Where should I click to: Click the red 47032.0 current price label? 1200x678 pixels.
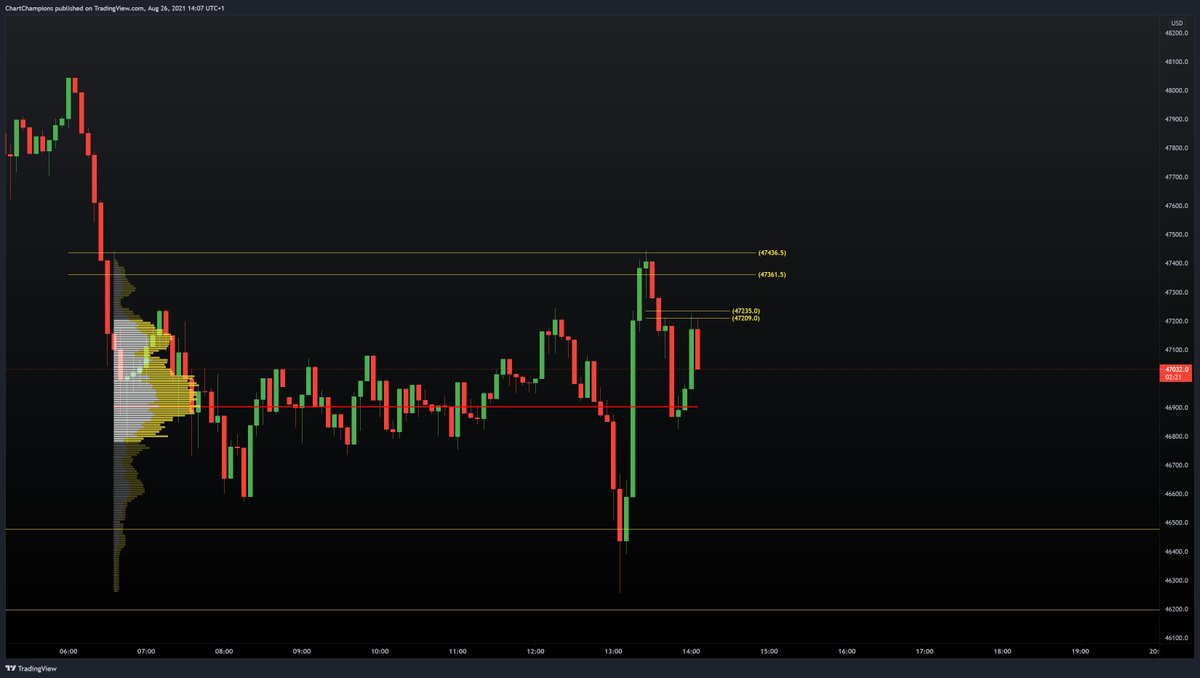(x=1175, y=374)
